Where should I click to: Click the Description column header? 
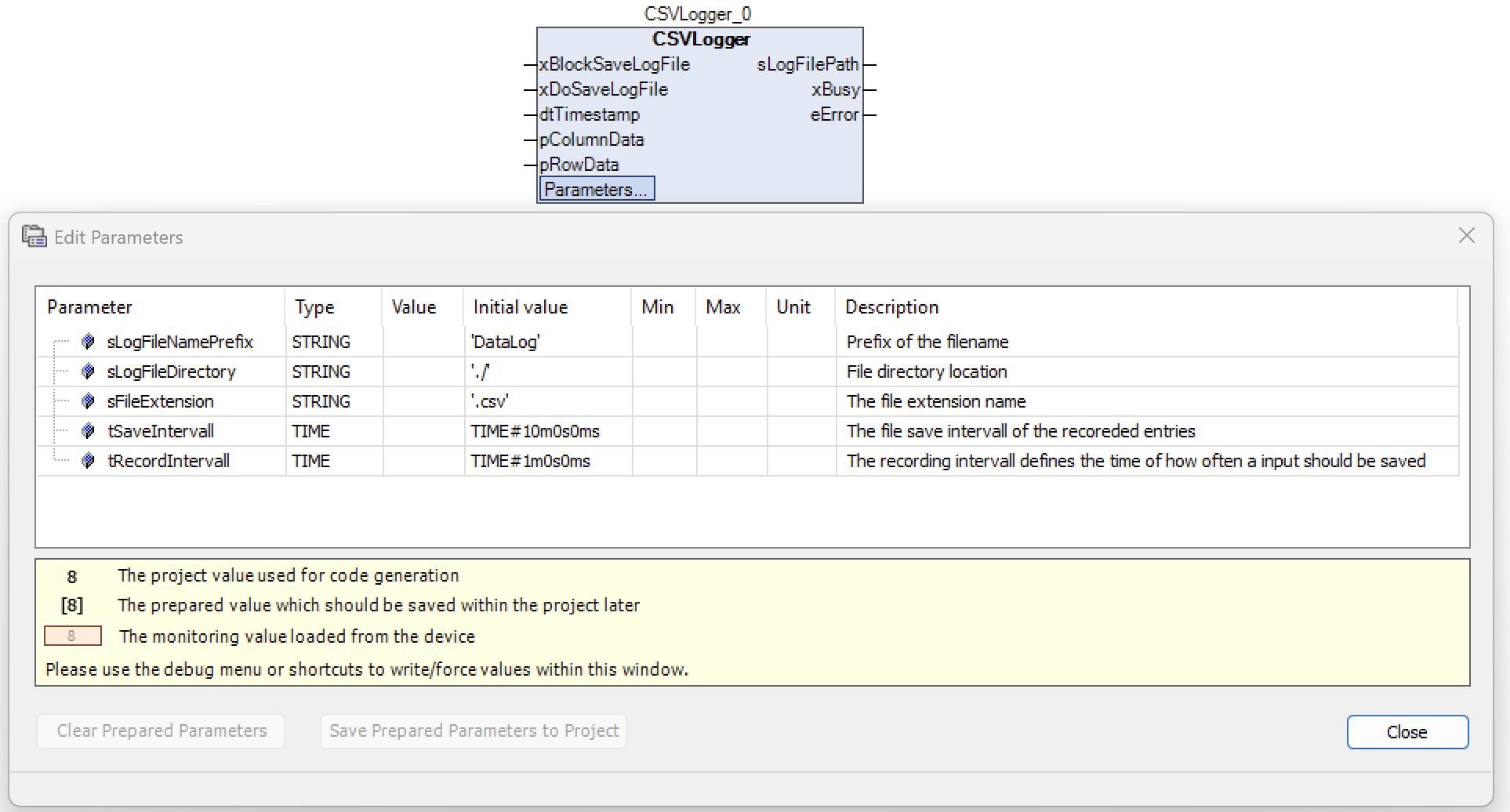tap(891, 307)
